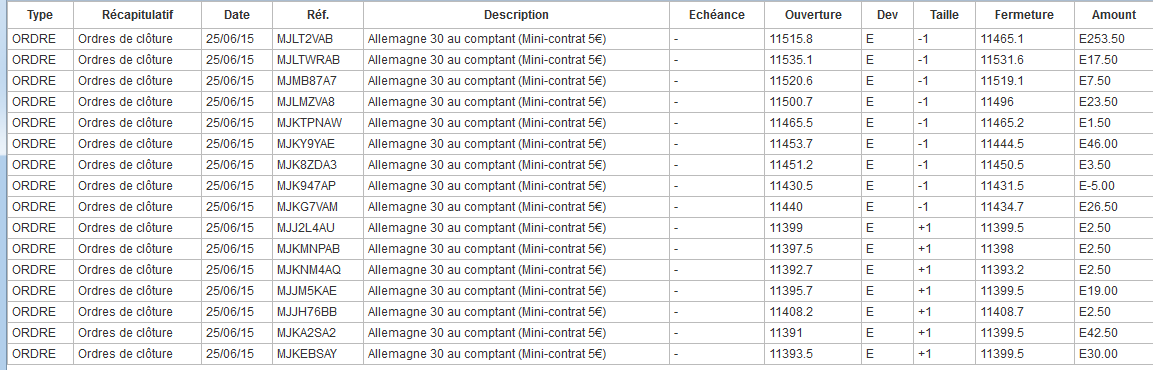The image size is (1153, 370).
Task: Click closing price 11465.1 cell
Action: [x=1024, y=39]
